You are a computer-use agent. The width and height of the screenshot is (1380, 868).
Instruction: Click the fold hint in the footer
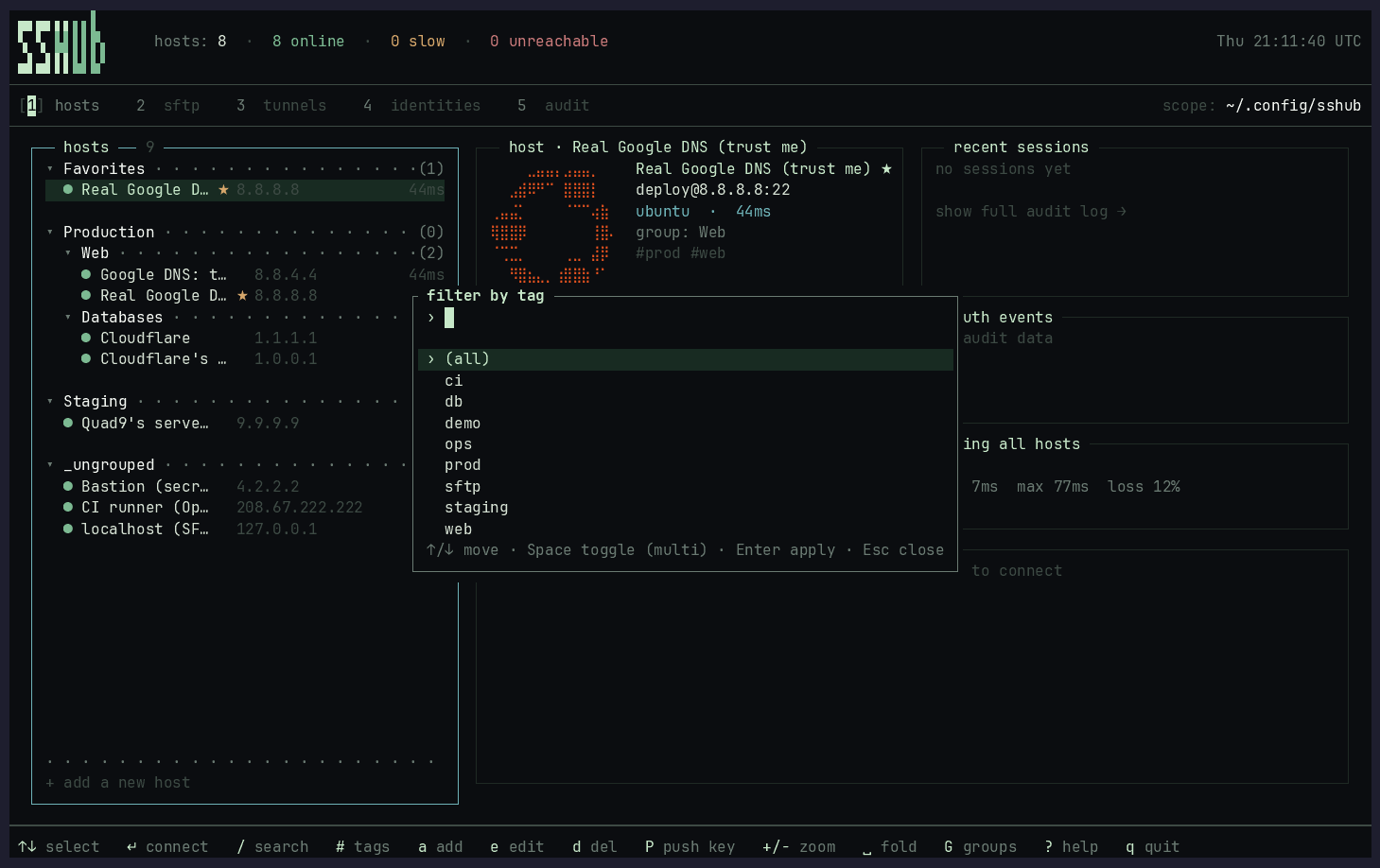pos(890,847)
